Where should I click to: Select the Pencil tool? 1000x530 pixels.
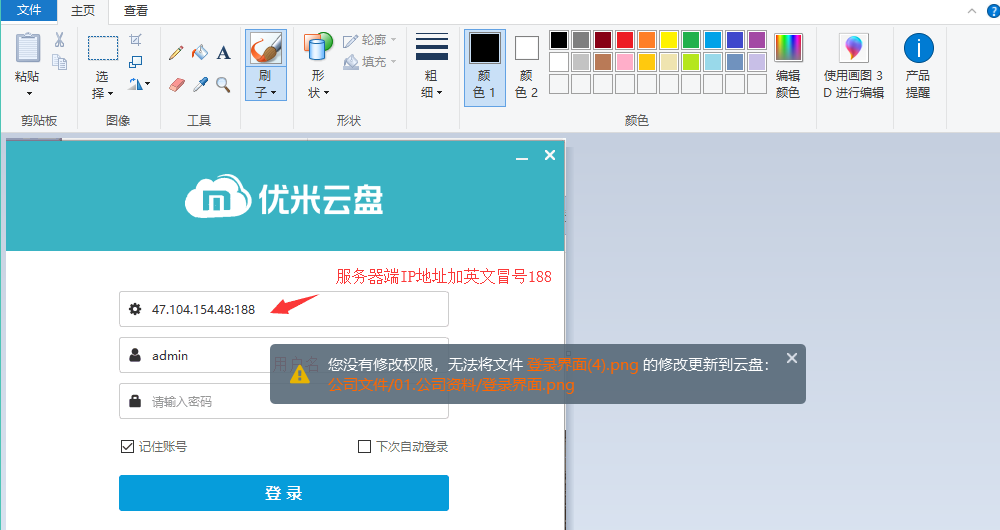click(176, 52)
